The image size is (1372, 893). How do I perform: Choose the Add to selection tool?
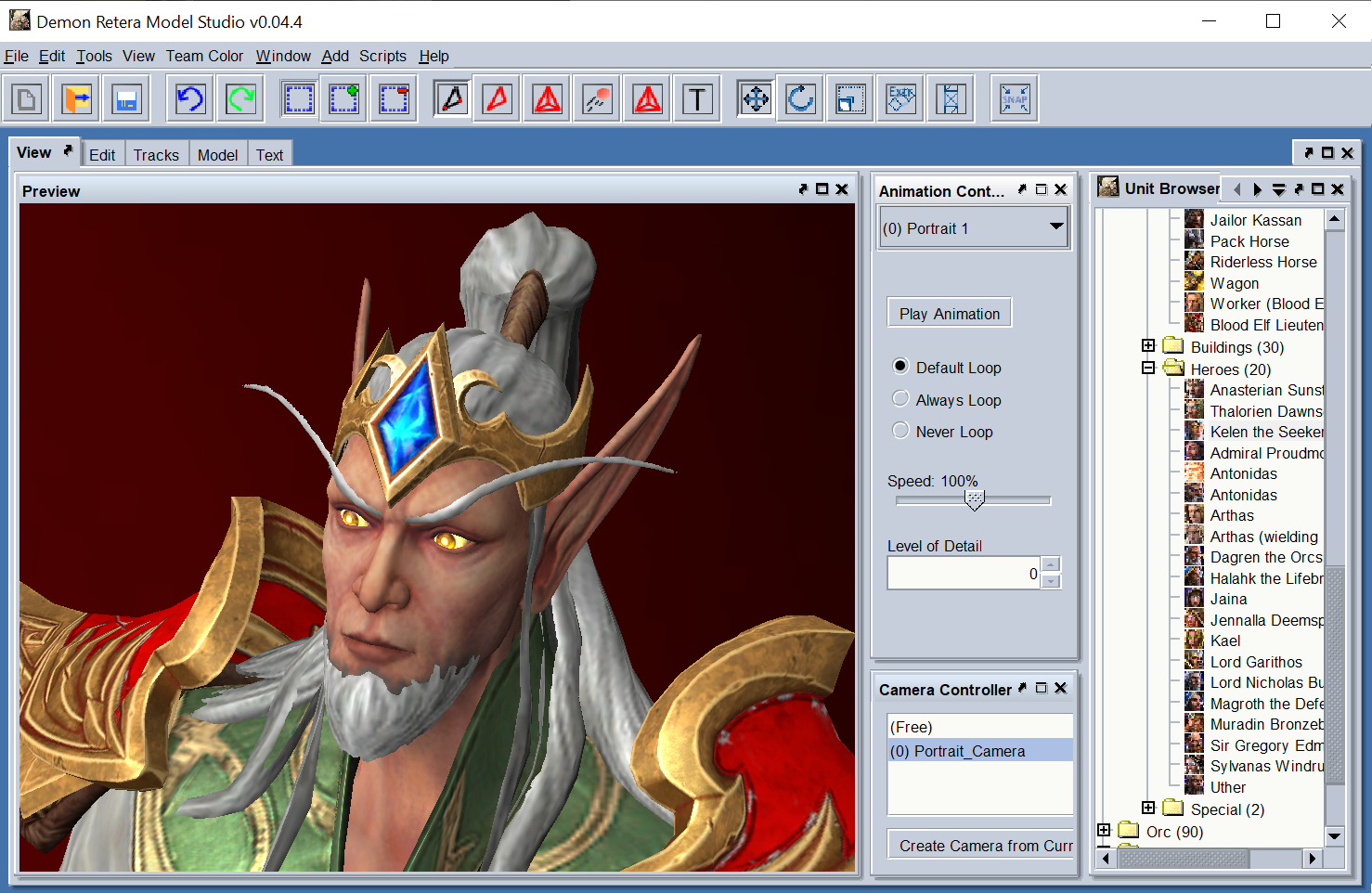(344, 98)
